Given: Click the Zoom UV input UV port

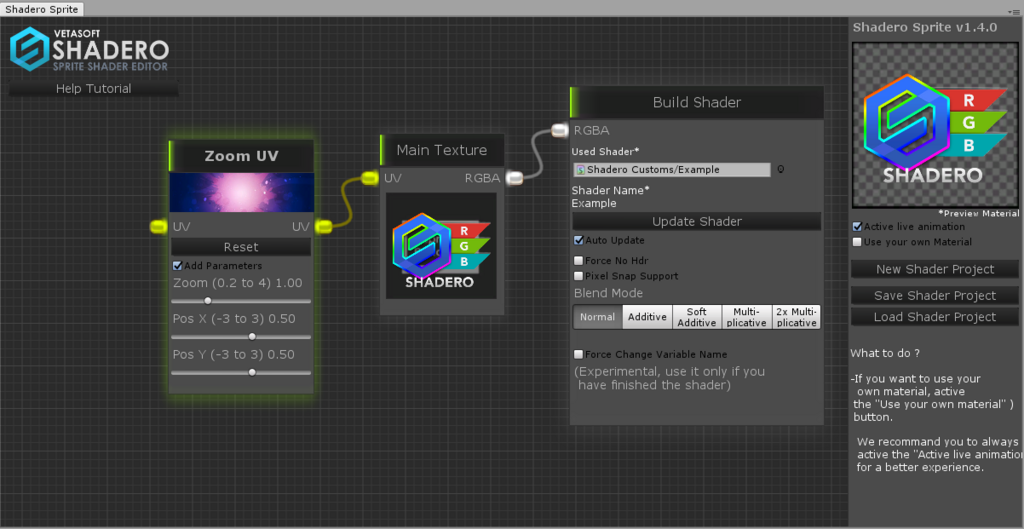Looking at the screenshot, I should click(158, 227).
